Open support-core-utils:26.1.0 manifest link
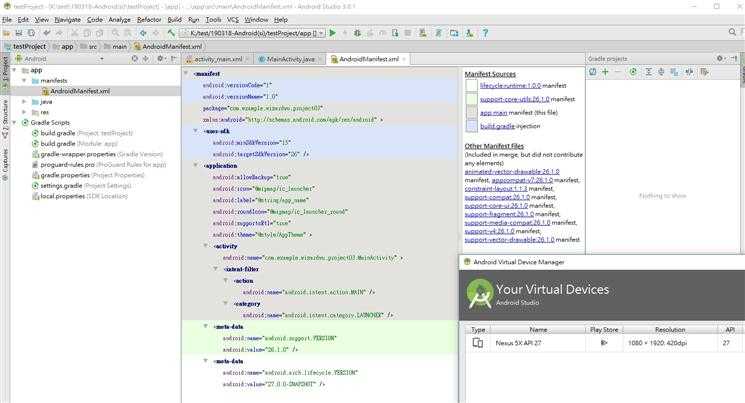This screenshot has height=403, width=745. point(515,99)
